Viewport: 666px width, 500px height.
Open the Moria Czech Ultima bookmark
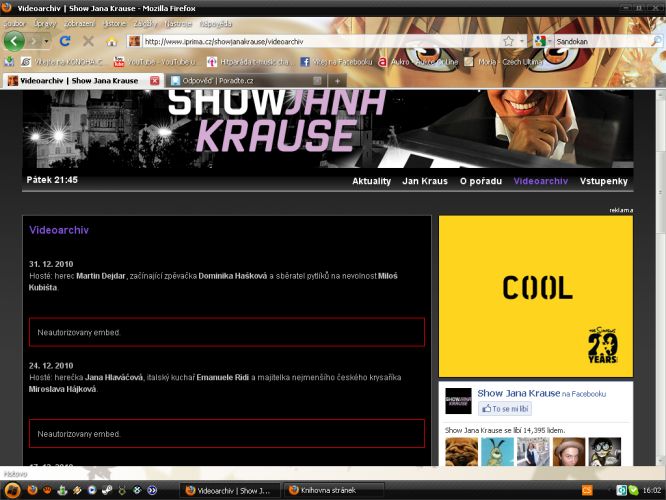tap(503, 62)
